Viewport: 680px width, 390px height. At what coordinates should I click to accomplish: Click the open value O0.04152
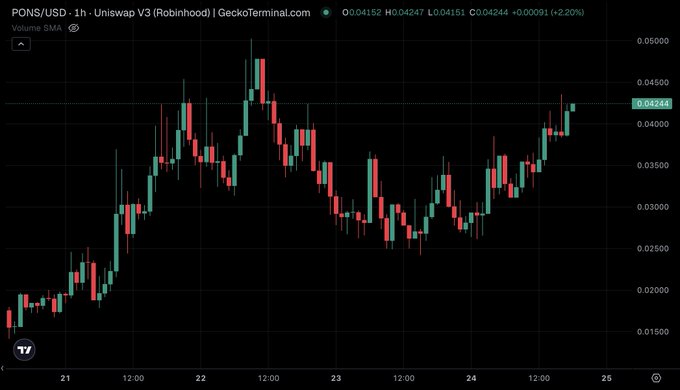click(362, 13)
